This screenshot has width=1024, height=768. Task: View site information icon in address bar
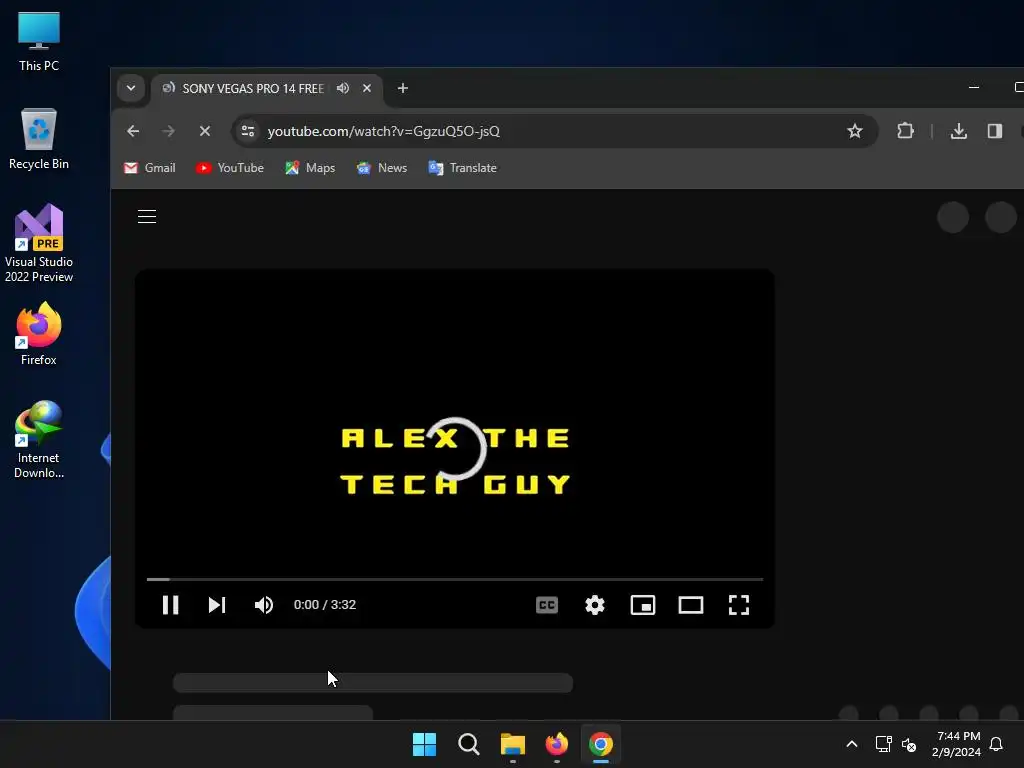pos(248,131)
